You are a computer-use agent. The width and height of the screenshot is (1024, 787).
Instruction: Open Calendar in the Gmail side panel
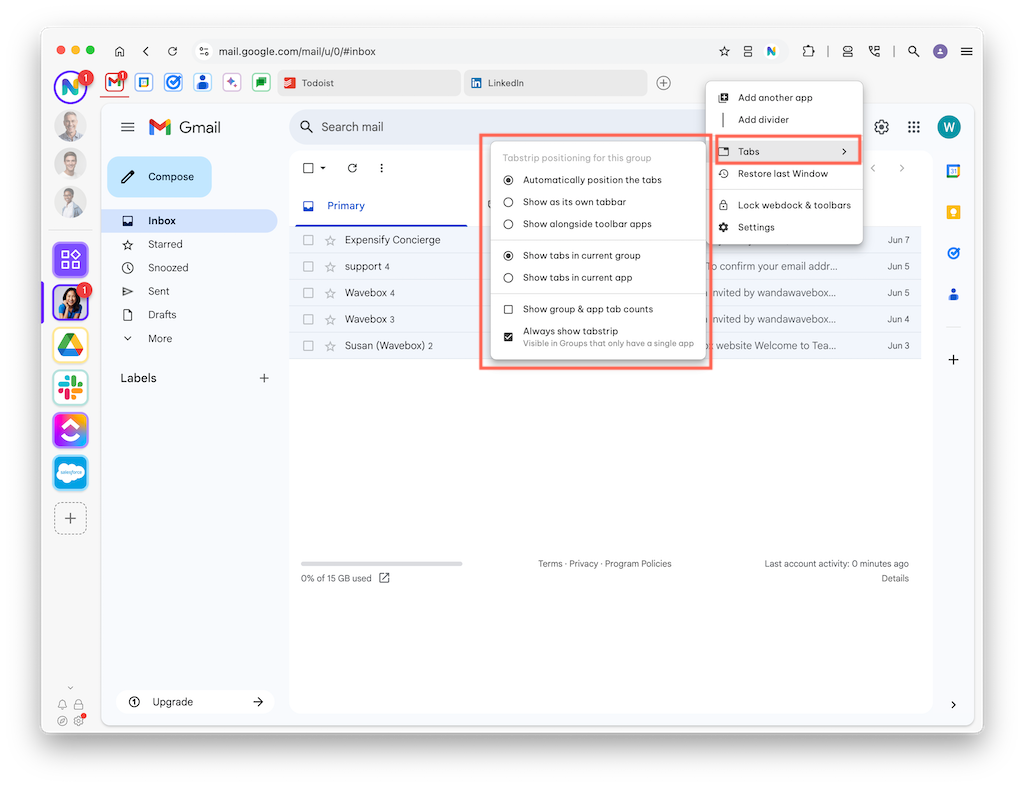953,171
